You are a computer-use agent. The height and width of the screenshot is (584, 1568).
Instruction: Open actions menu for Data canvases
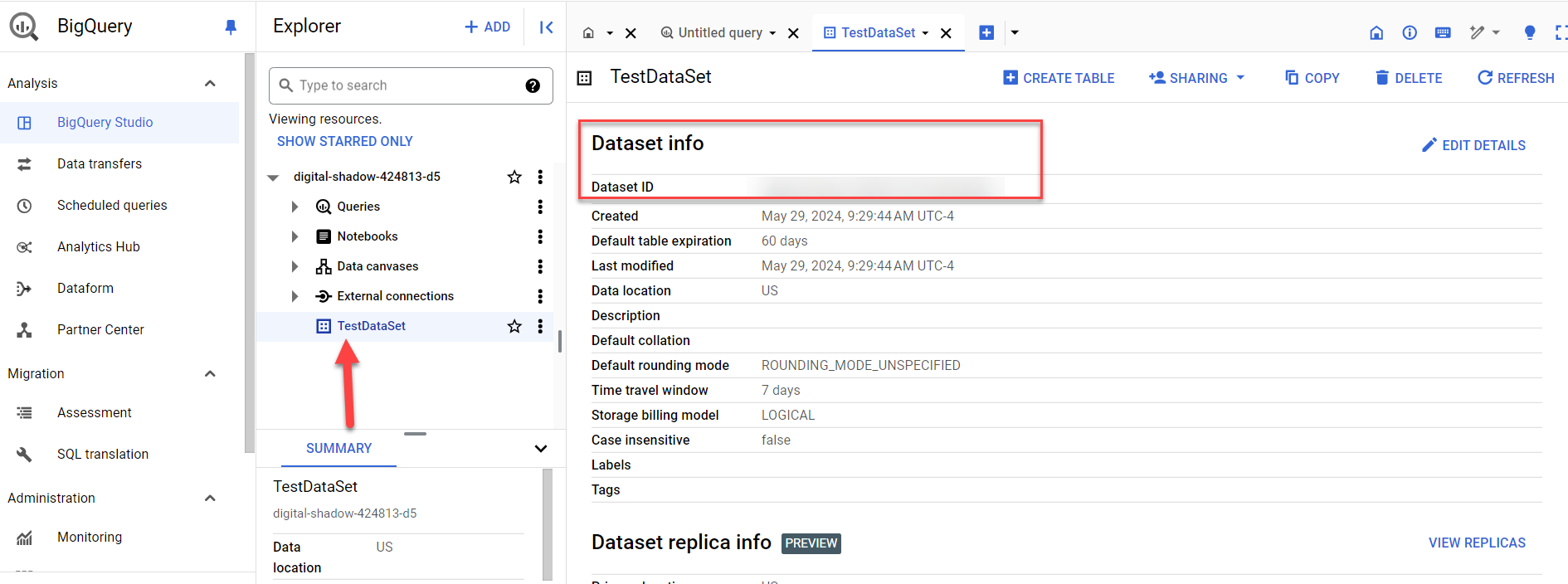pyautogui.click(x=540, y=266)
